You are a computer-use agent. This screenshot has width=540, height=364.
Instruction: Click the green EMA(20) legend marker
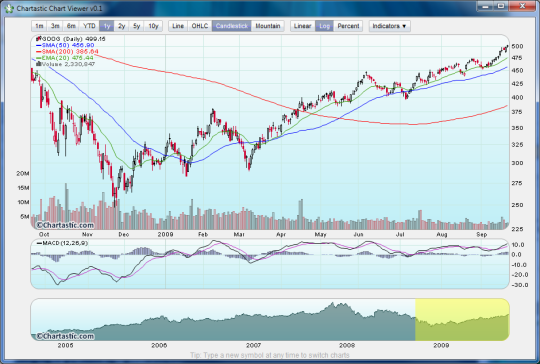pyautogui.click(x=39, y=58)
